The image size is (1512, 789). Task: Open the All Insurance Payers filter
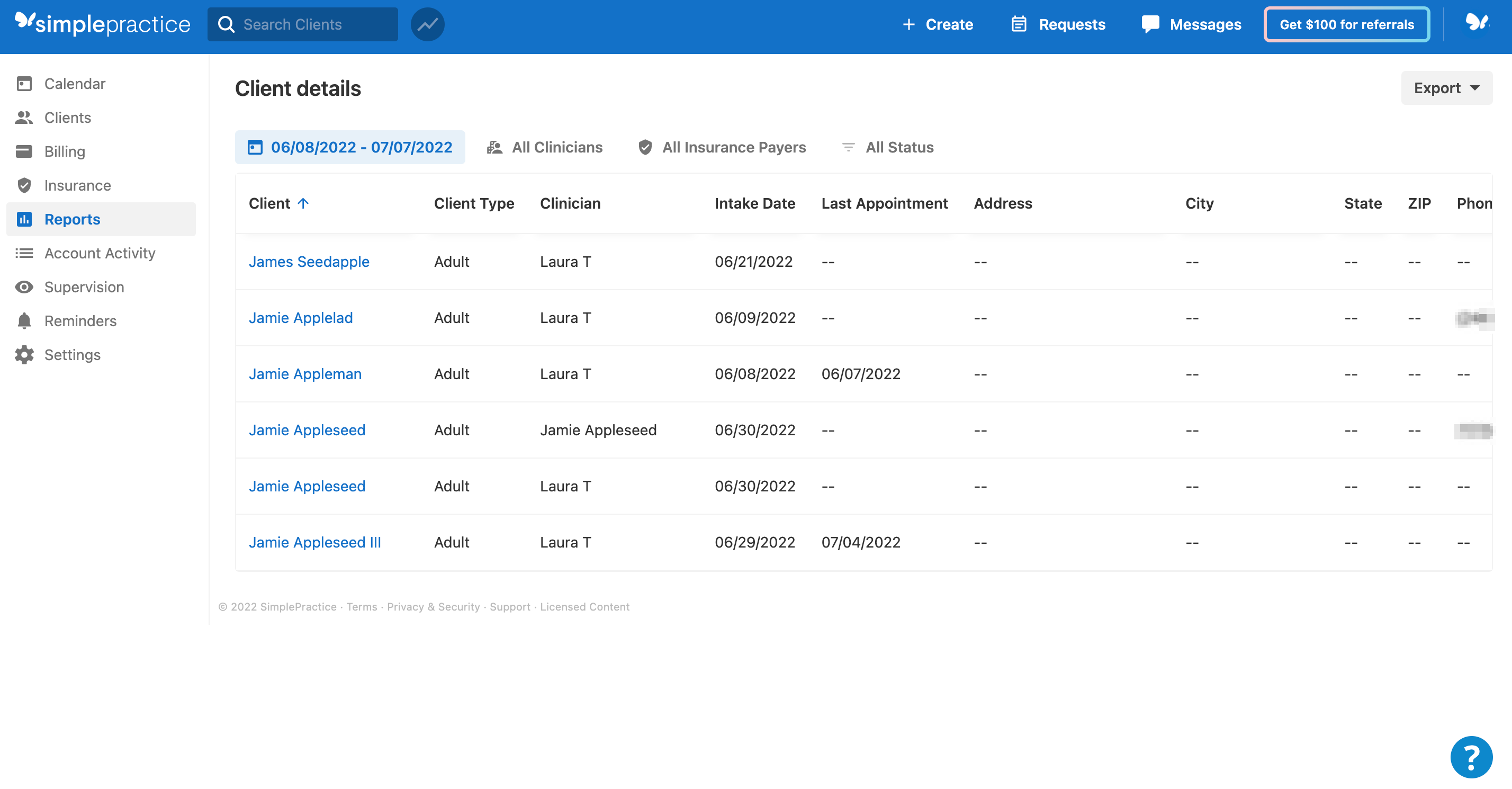[722, 147]
